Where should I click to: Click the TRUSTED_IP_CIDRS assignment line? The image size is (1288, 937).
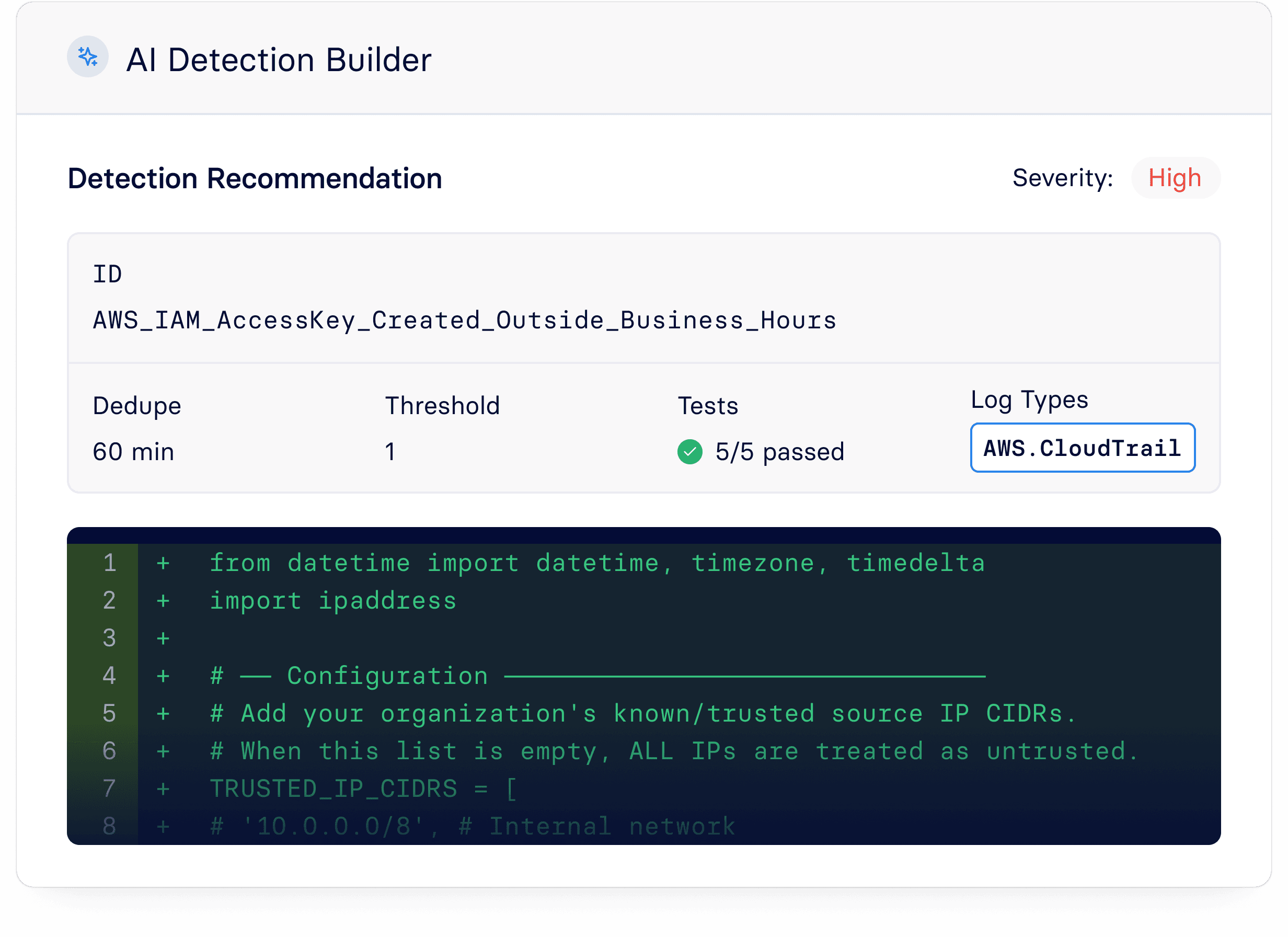(x=363, y=789)
